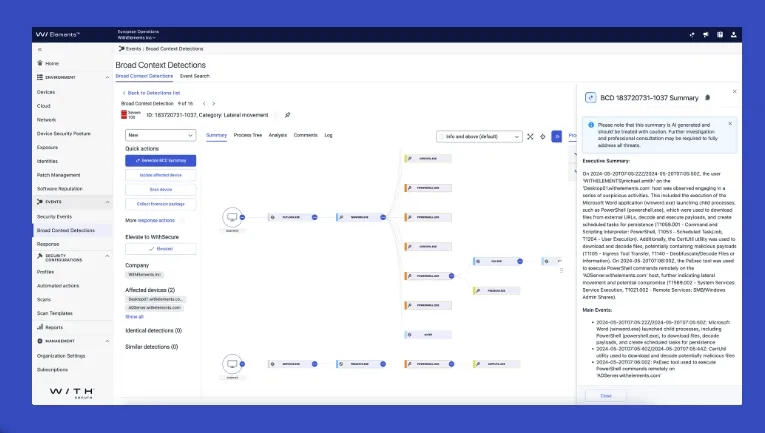Click Generate BCD Summary button
Screen dimensions: 765x433
click(161, 160)
